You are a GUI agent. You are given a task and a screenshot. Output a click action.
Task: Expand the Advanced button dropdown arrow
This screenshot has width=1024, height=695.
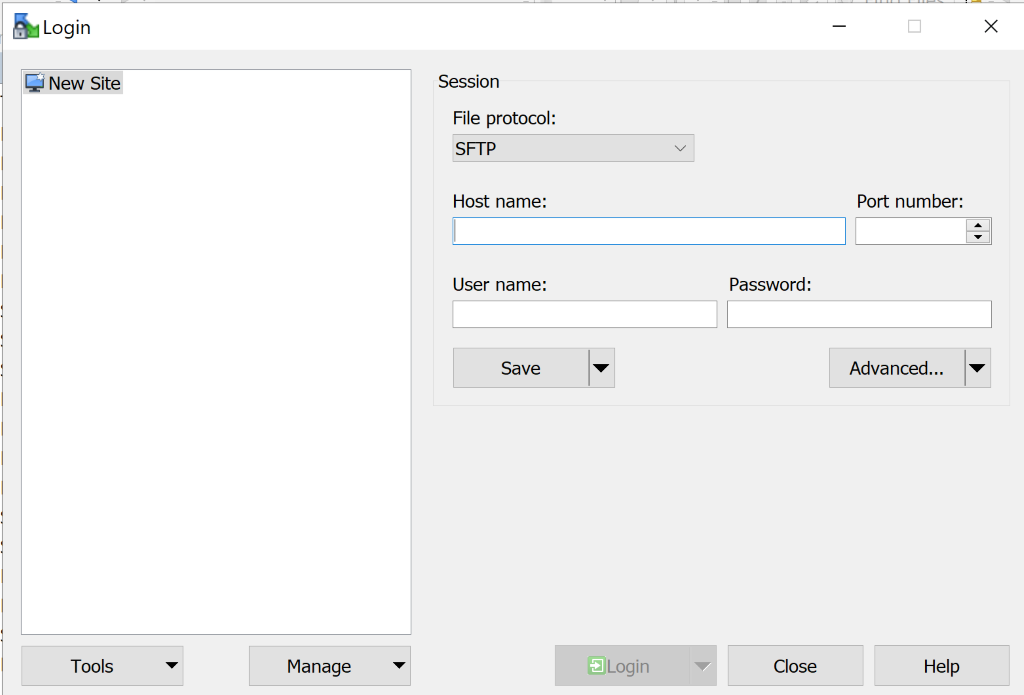[978, 368]
